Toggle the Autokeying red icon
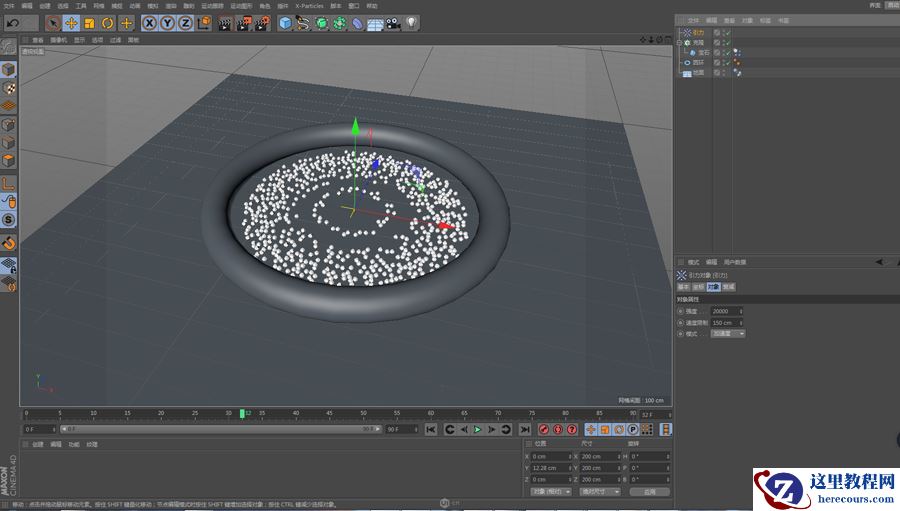The height and width of the screenshot is (511, 900). pos(558,429)
